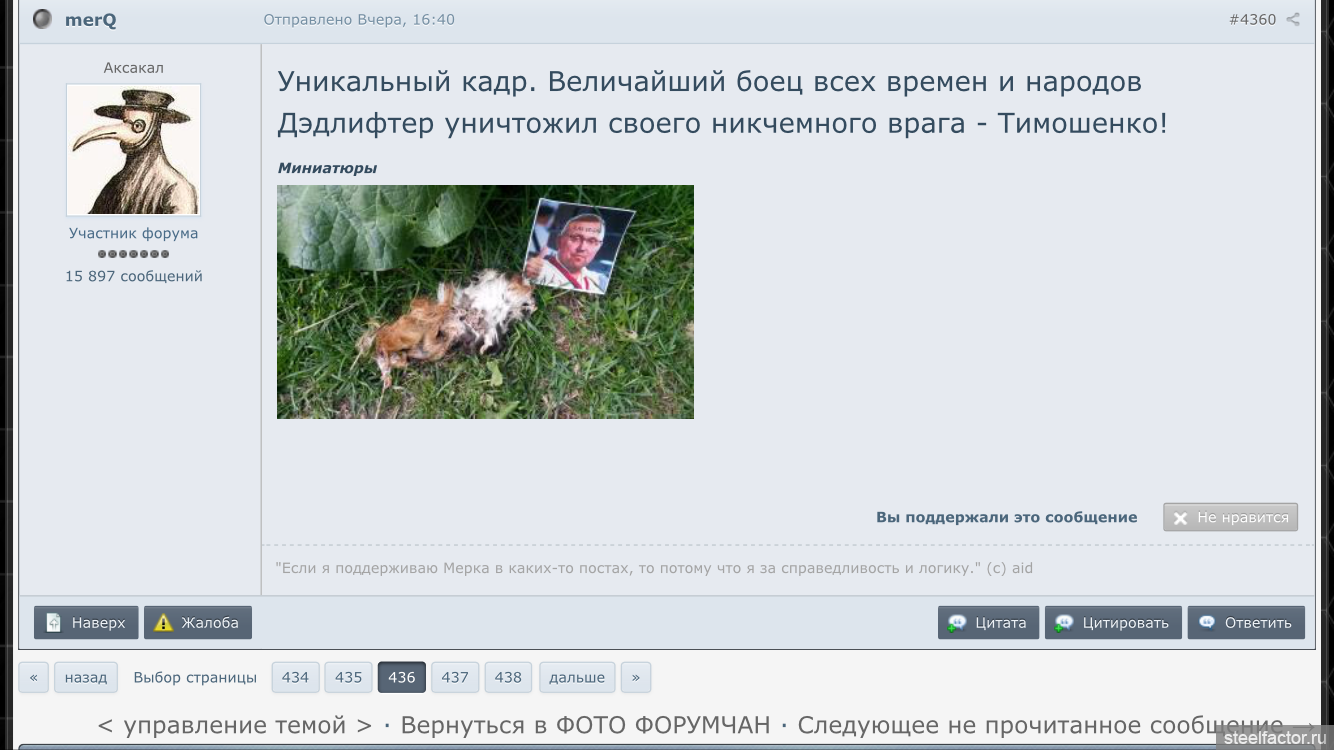
Task: Open the 'управление темой' topic menu
Action: pyautogui.click(x=235, y=725)
